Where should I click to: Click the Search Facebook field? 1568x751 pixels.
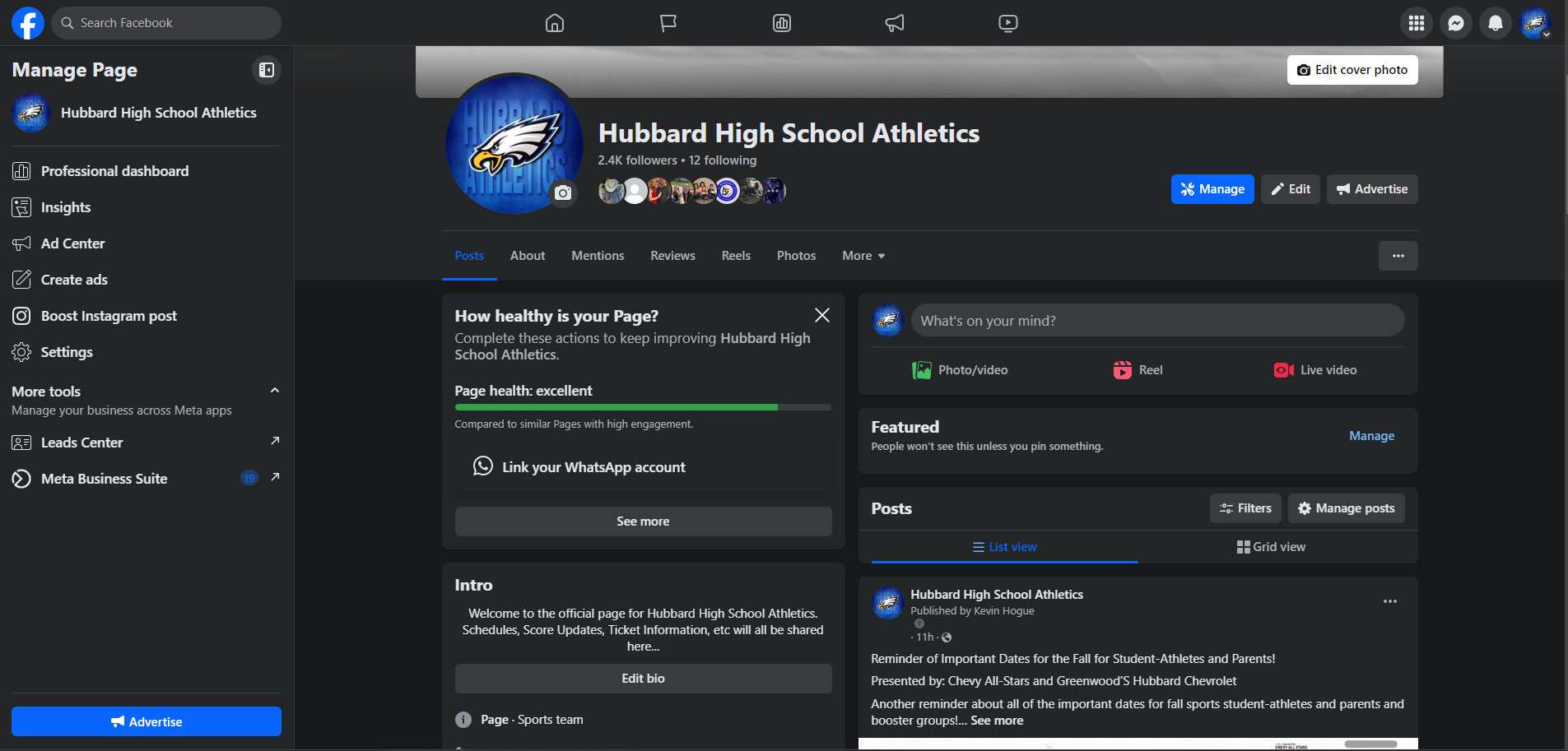166,23
